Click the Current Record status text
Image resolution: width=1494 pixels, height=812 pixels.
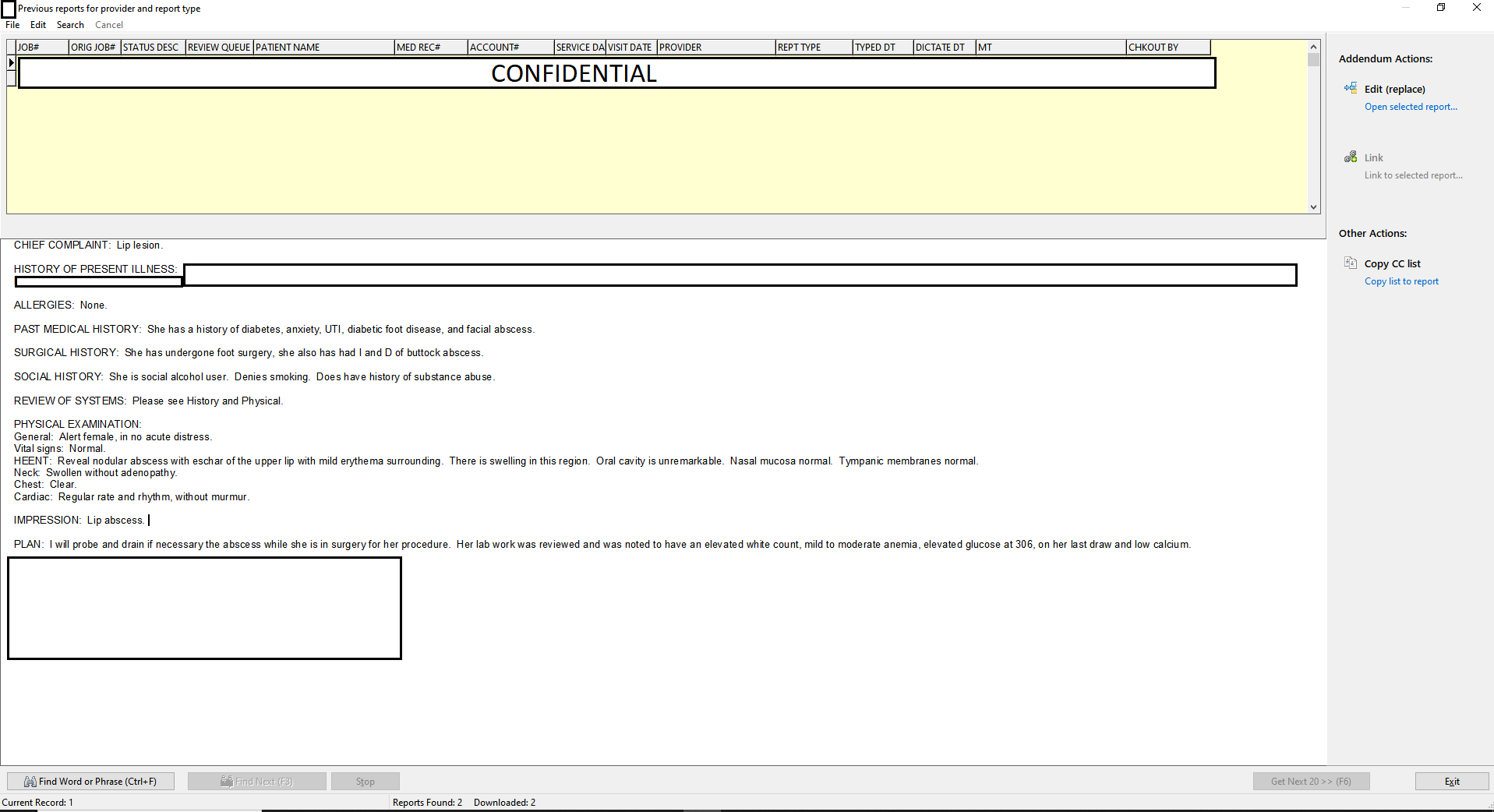click(37, 803)
